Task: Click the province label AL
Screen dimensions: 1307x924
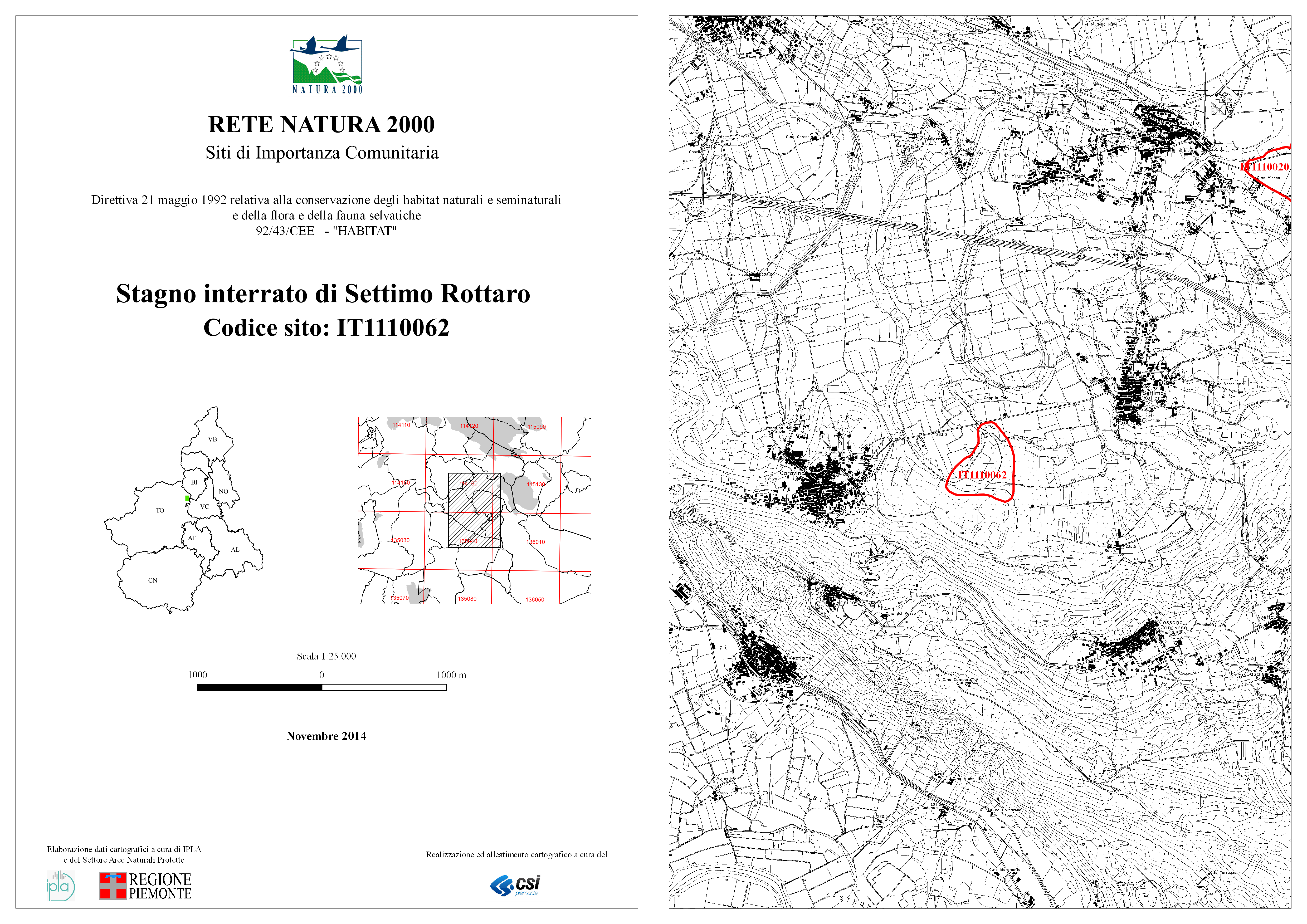Action: pos(235,549)
